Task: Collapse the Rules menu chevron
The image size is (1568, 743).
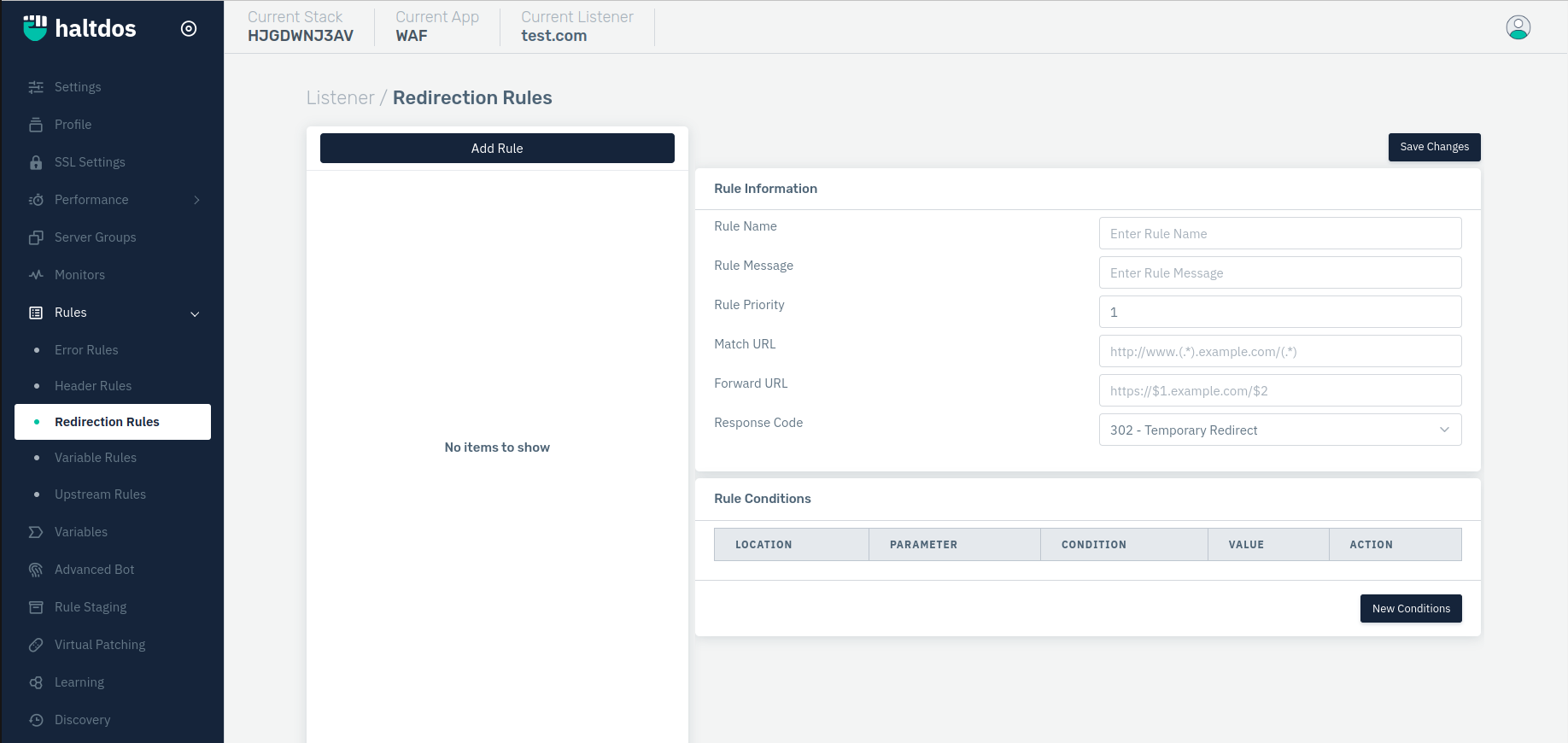Action: tap(195, 313)
